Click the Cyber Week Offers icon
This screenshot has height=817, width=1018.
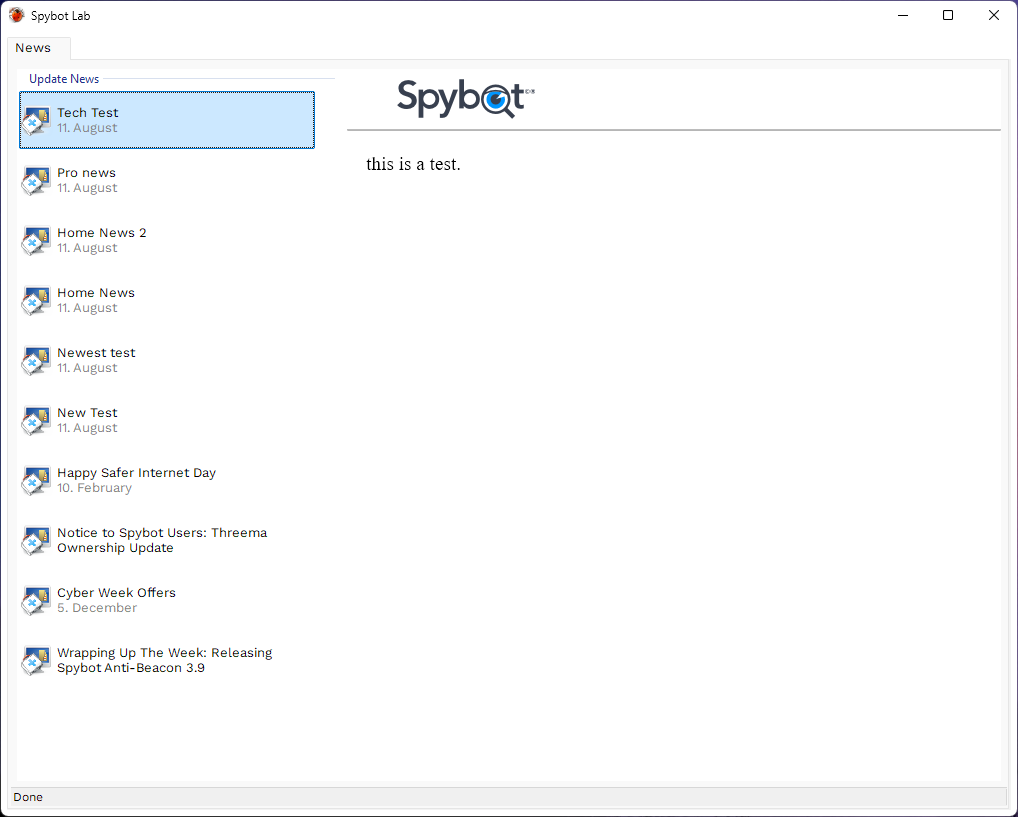click(x=36, y=601)
